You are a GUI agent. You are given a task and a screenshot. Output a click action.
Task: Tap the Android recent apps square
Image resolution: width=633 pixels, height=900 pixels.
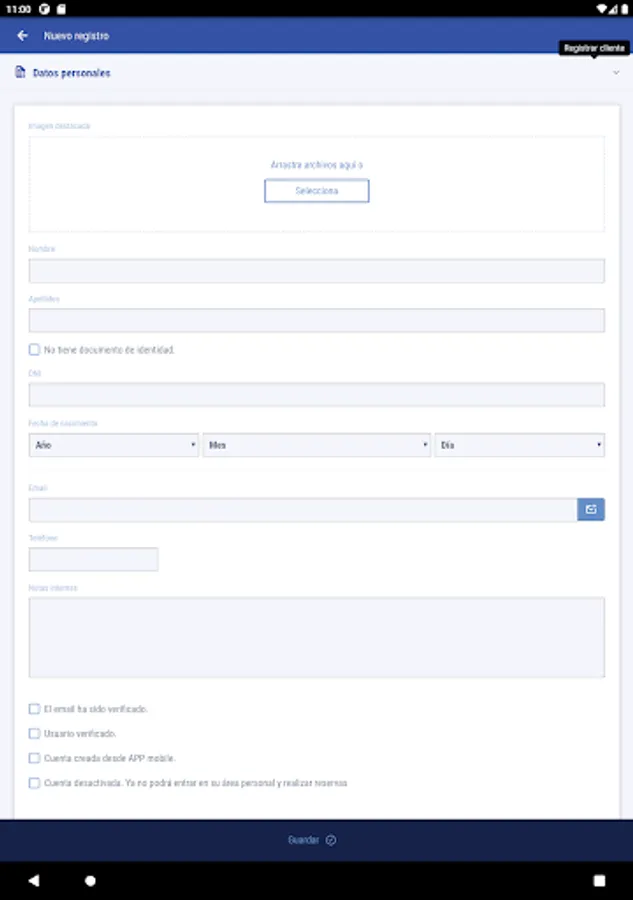(x=599, y=881)
